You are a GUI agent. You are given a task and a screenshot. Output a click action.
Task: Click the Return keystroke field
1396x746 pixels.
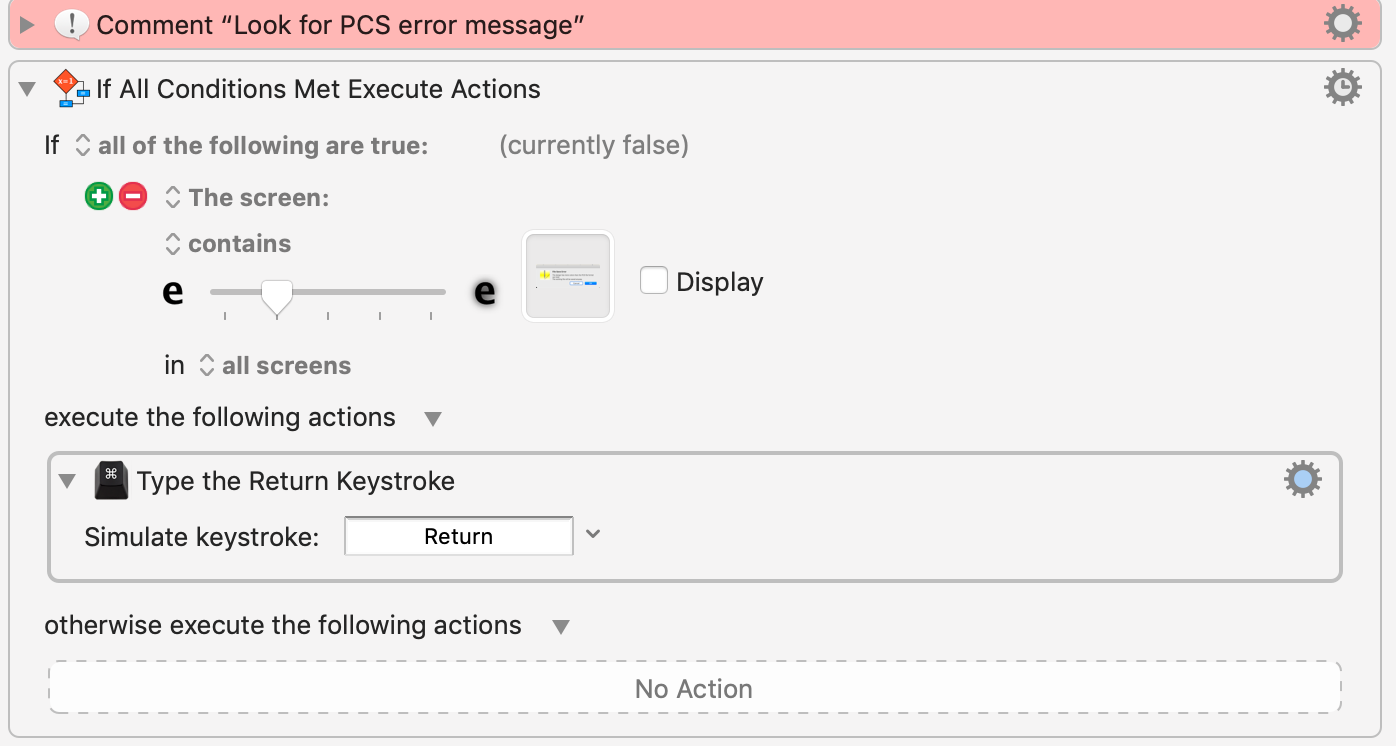(459, 536)
